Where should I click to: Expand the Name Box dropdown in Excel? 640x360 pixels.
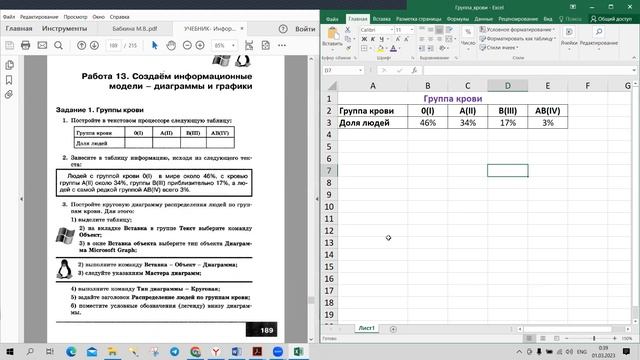pos(360,70)
